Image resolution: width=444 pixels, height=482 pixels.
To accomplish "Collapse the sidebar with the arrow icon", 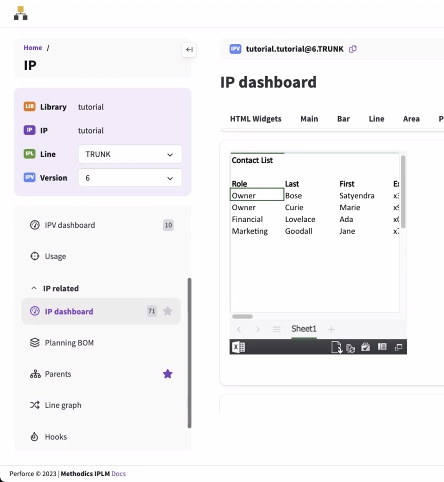I will [189, 50].
